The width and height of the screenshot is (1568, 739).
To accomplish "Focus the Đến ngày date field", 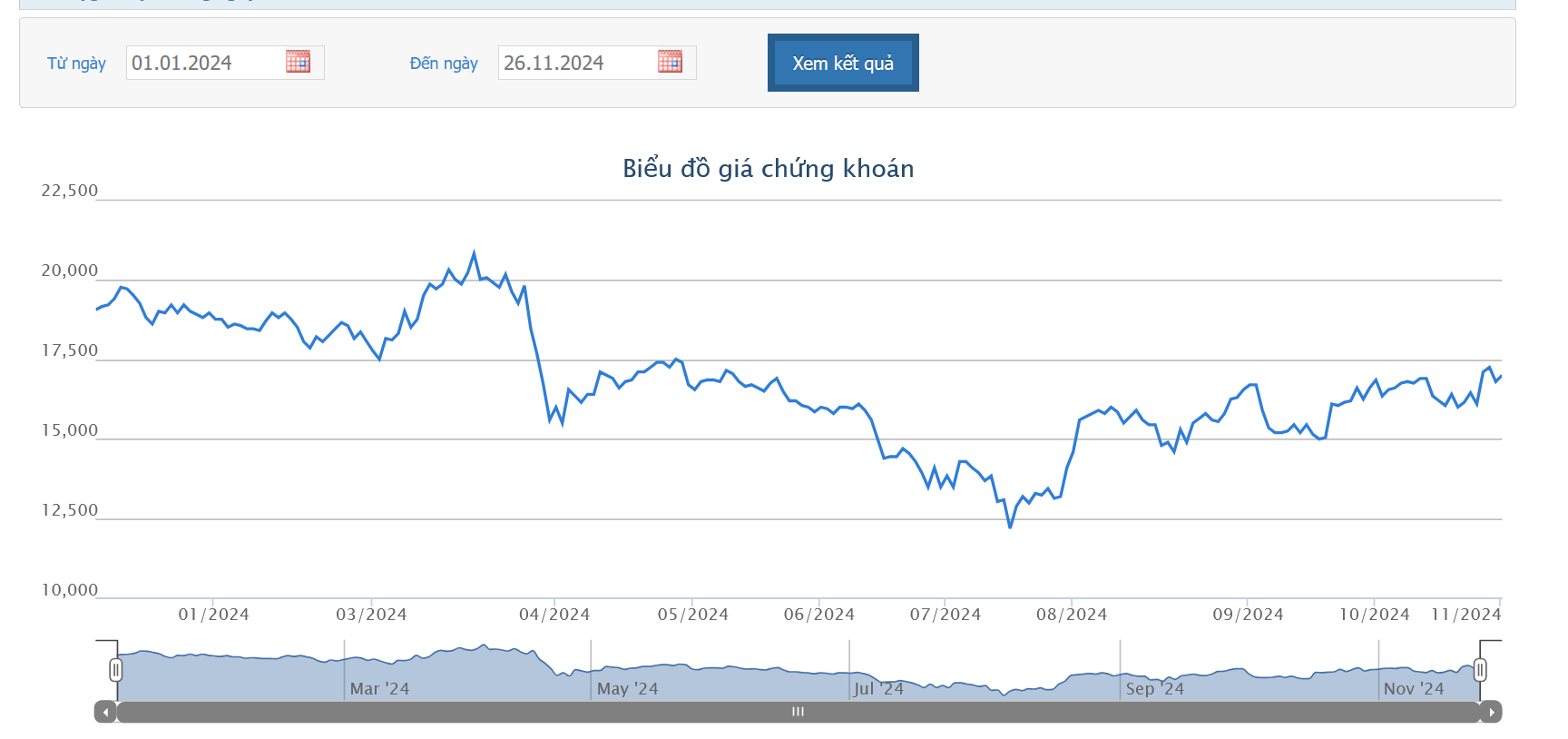I will pos(577,63).
